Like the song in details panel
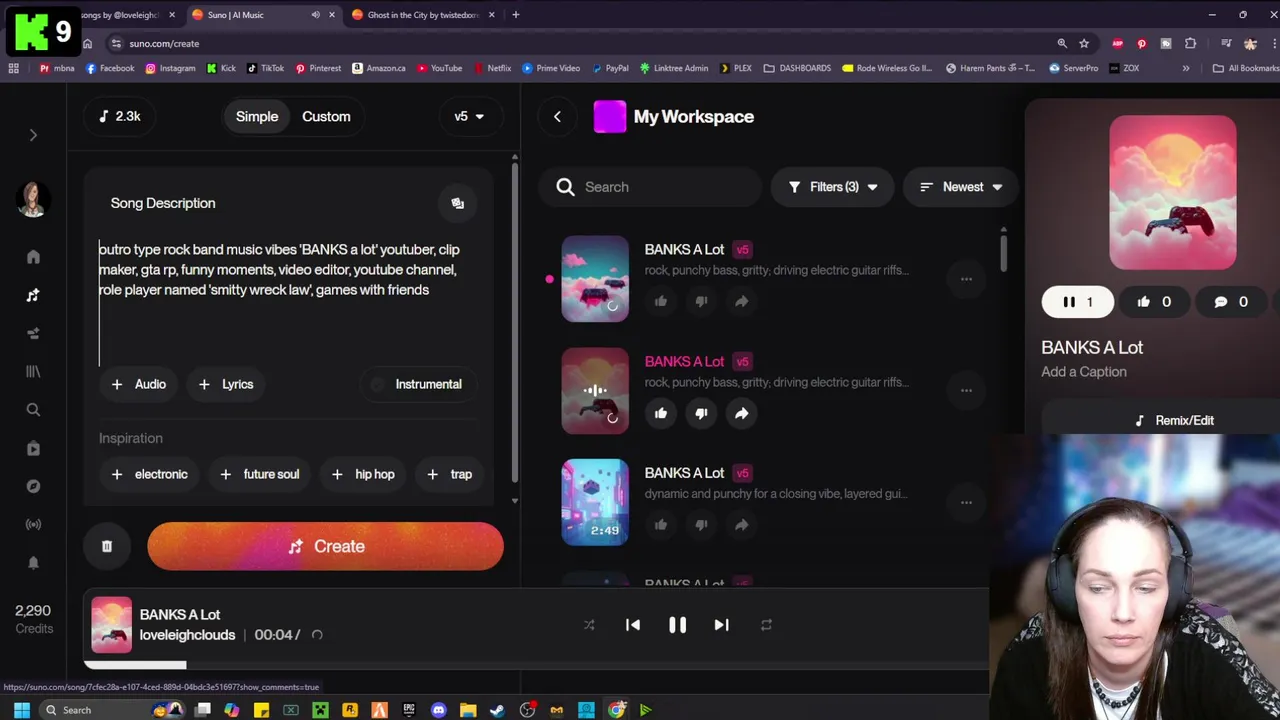Viewport: 1280px width, 720px height. [1153, 302]
